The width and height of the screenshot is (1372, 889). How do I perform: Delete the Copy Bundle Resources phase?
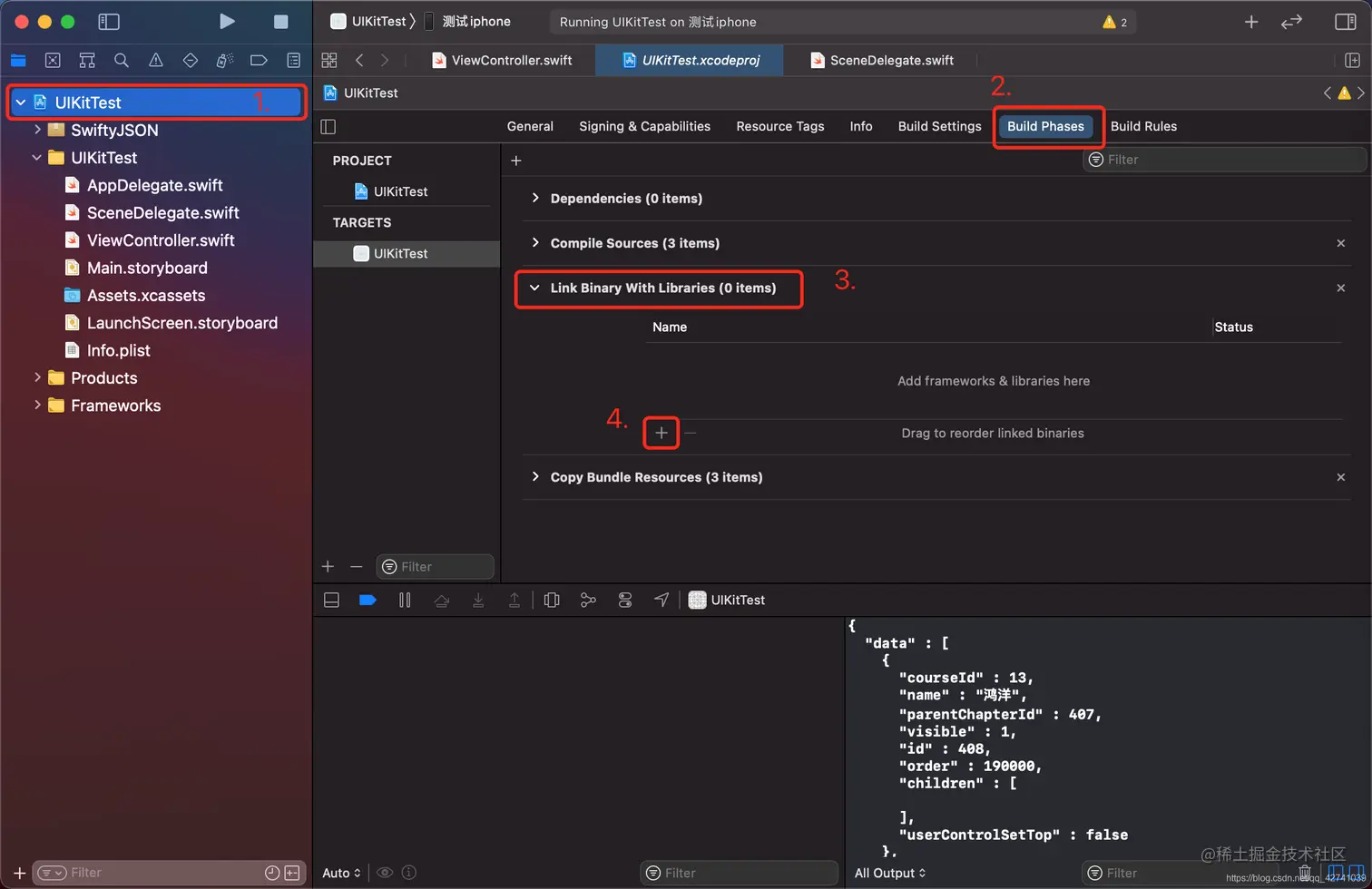(1341, 477)
